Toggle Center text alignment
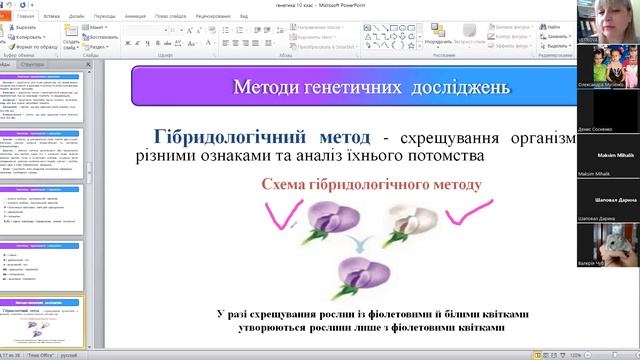Screen dimensions: 640x360 click(236, 43)
